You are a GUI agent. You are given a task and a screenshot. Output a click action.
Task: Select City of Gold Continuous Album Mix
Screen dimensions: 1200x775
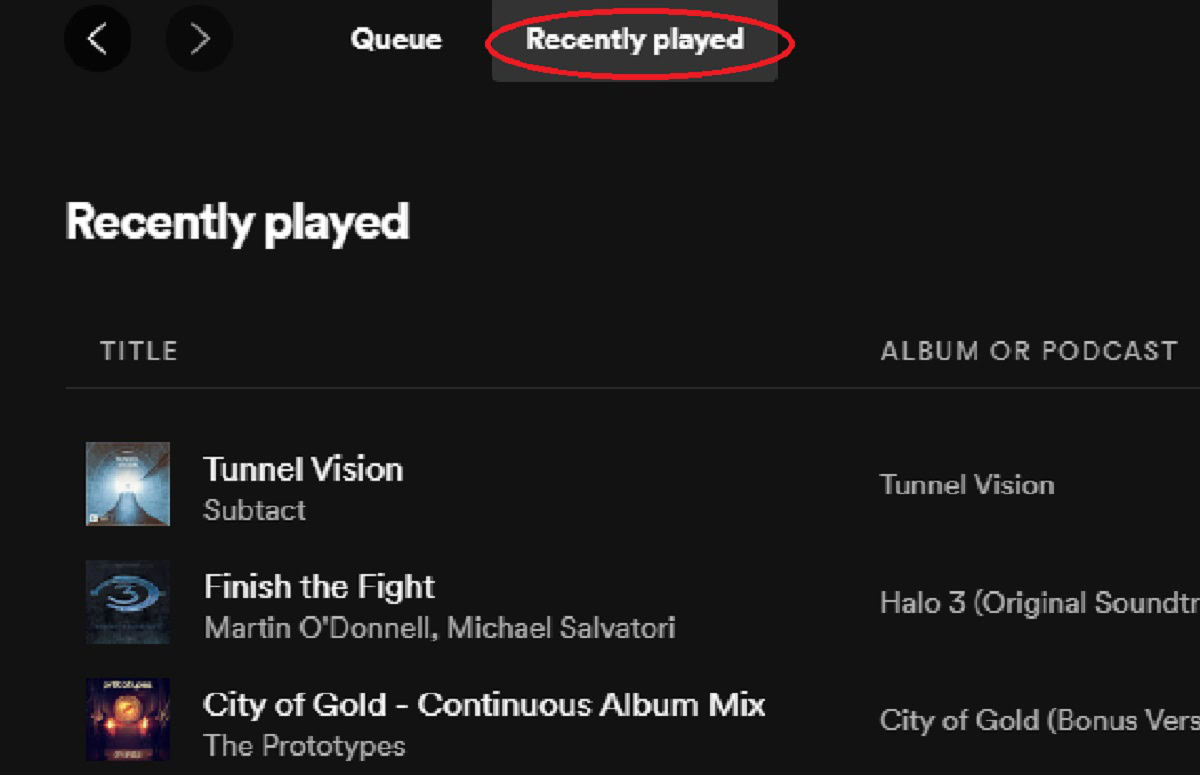point(484,704)
